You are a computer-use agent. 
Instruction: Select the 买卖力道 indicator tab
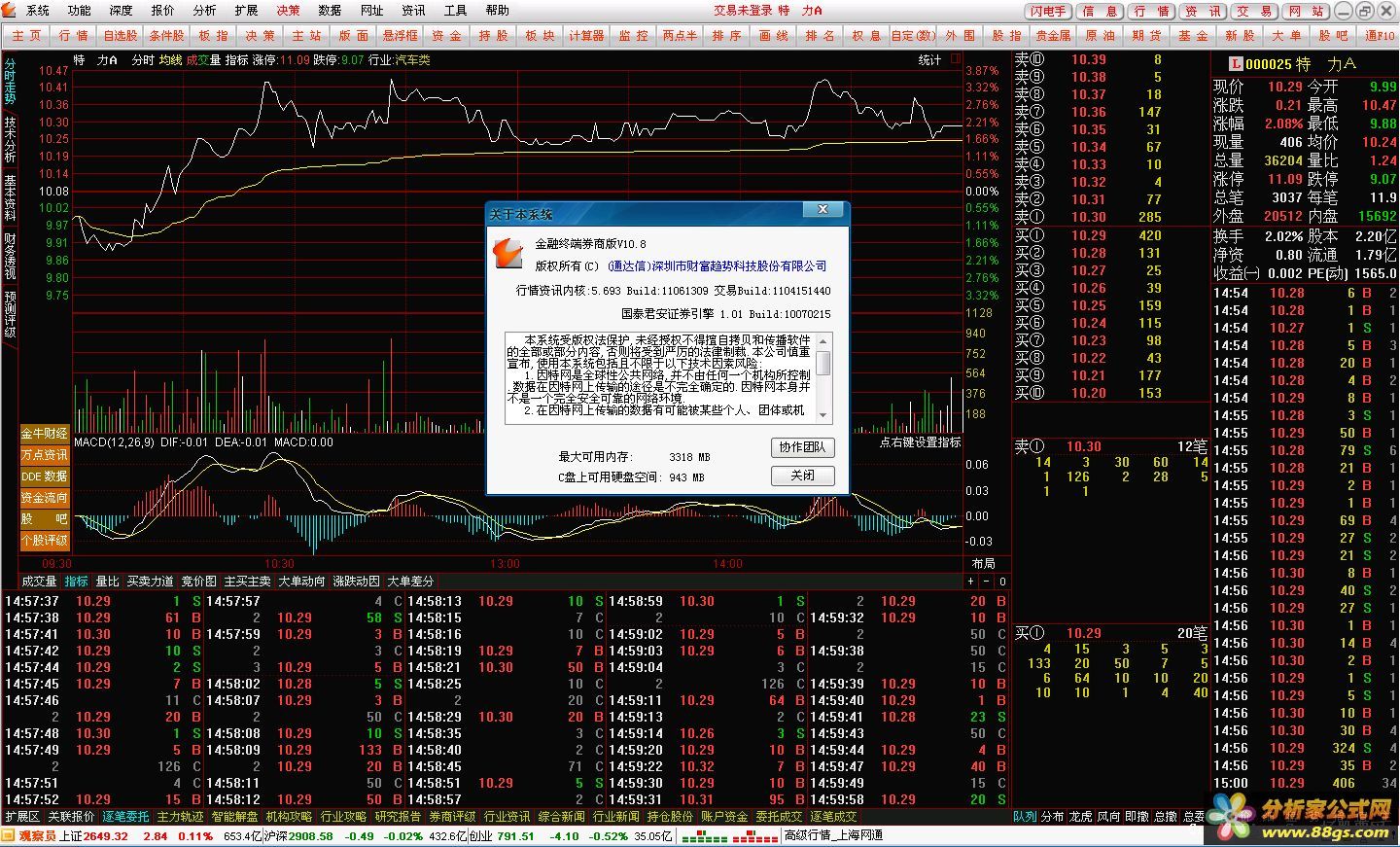(150, 581)
